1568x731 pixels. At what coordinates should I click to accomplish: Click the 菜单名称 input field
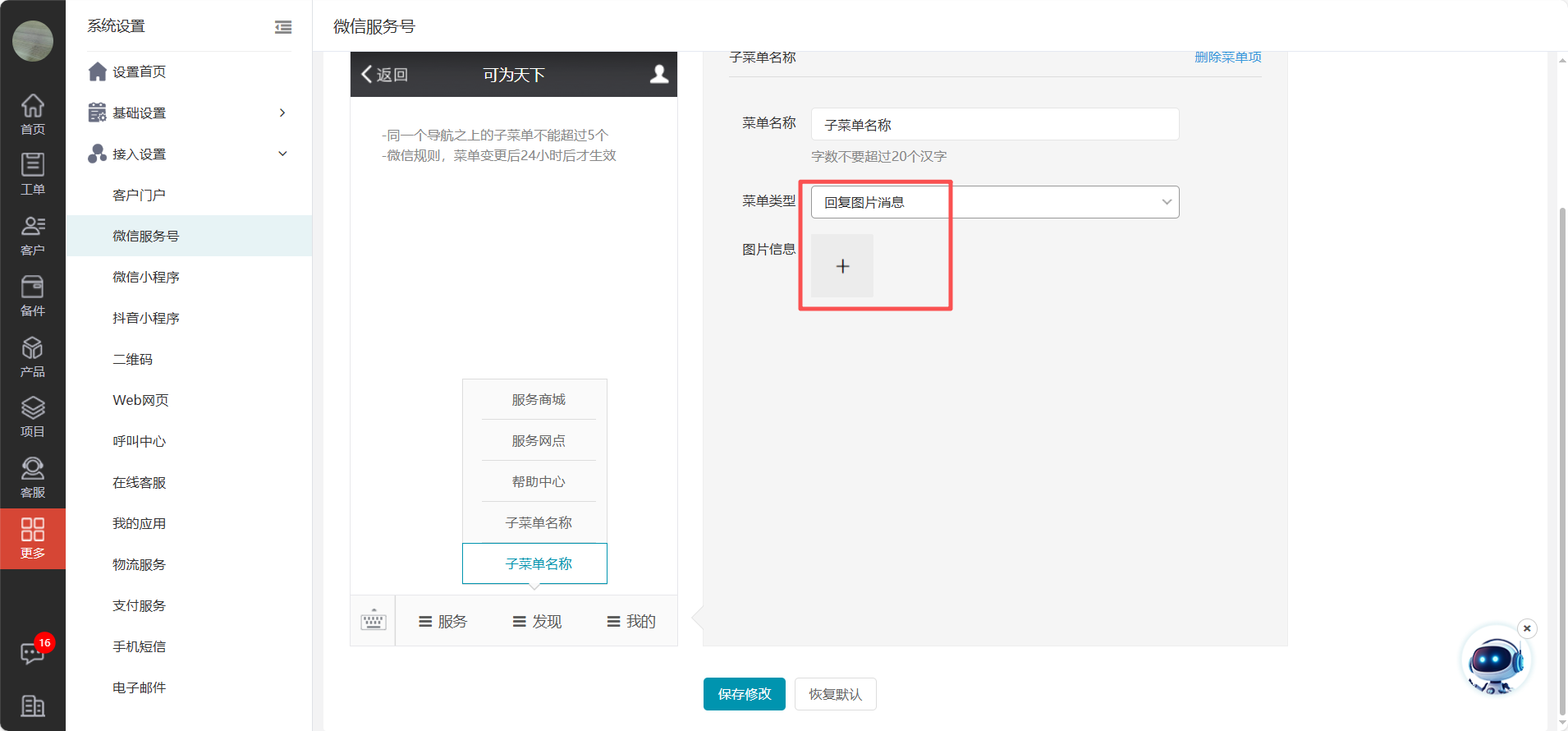(x=994, y=125)
